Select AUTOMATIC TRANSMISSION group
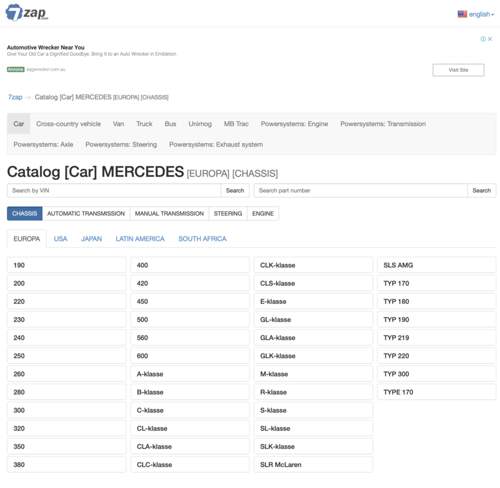 coord(86,213)
